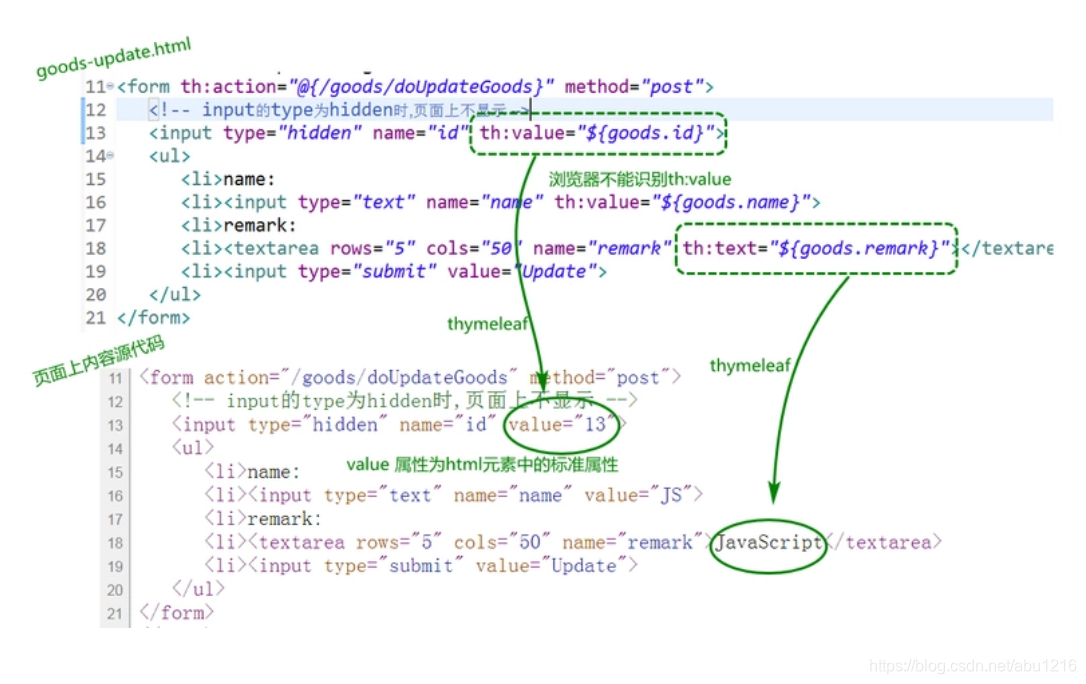Click rows="5" in the editor's textarea tag
Viewport: 1086px width, 684px height.
(x=373, y=248)
